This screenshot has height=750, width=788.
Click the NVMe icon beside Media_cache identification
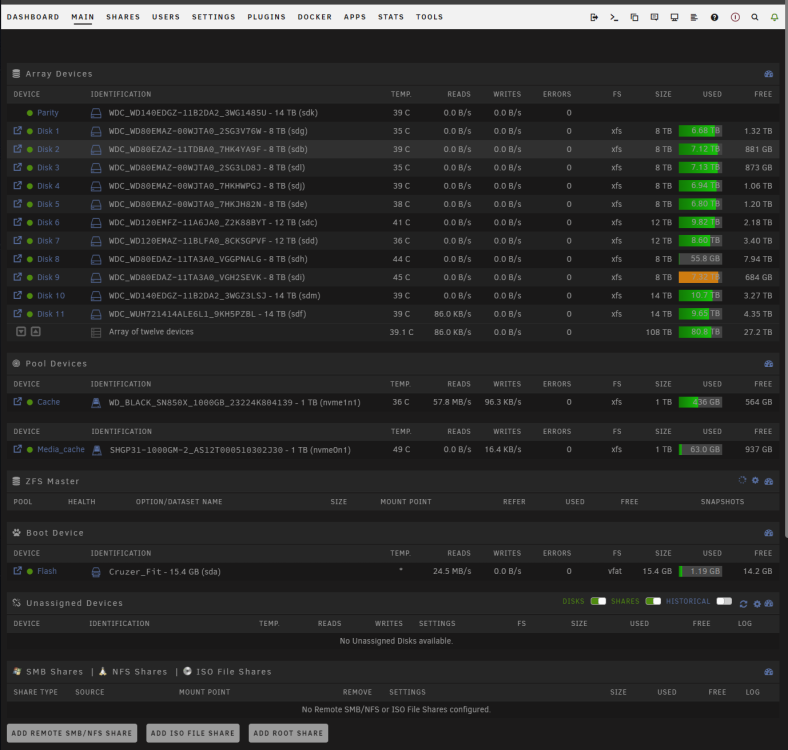click(x=96, y=450)
